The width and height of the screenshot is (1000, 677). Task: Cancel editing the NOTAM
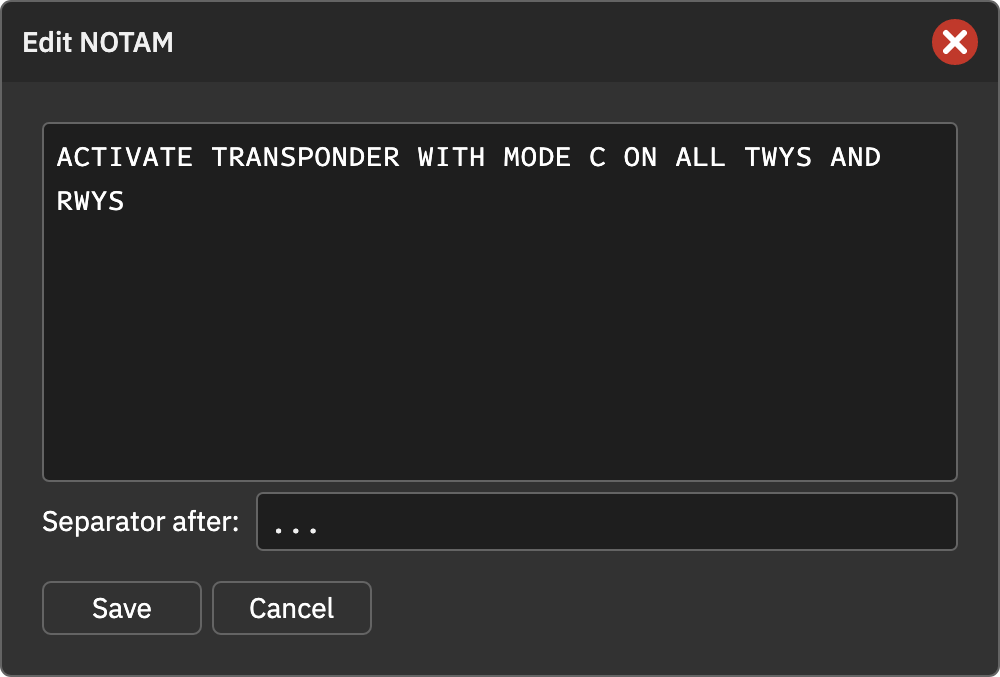[291, 608]
